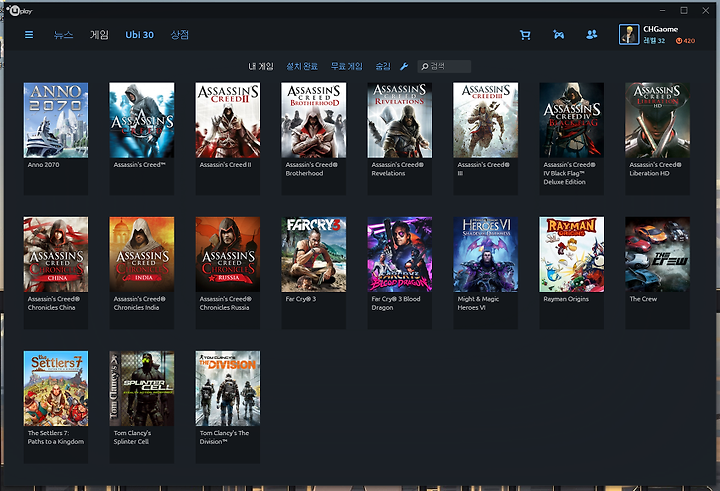720x491 pixels.
Task: Open the shopping cart icon
Action: [x=525, y=35]
